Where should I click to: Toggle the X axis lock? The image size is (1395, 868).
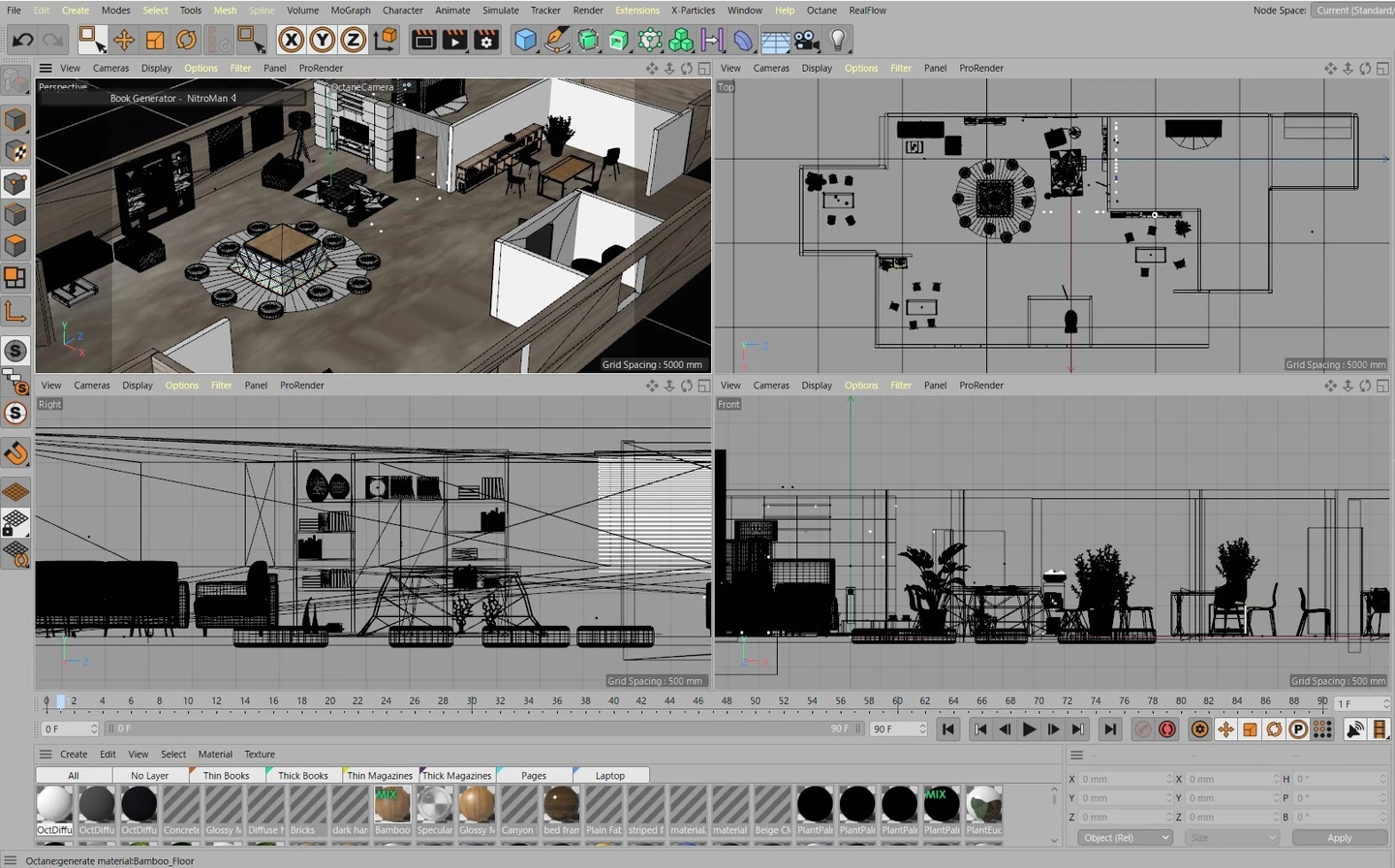click(x=291, y=40)
